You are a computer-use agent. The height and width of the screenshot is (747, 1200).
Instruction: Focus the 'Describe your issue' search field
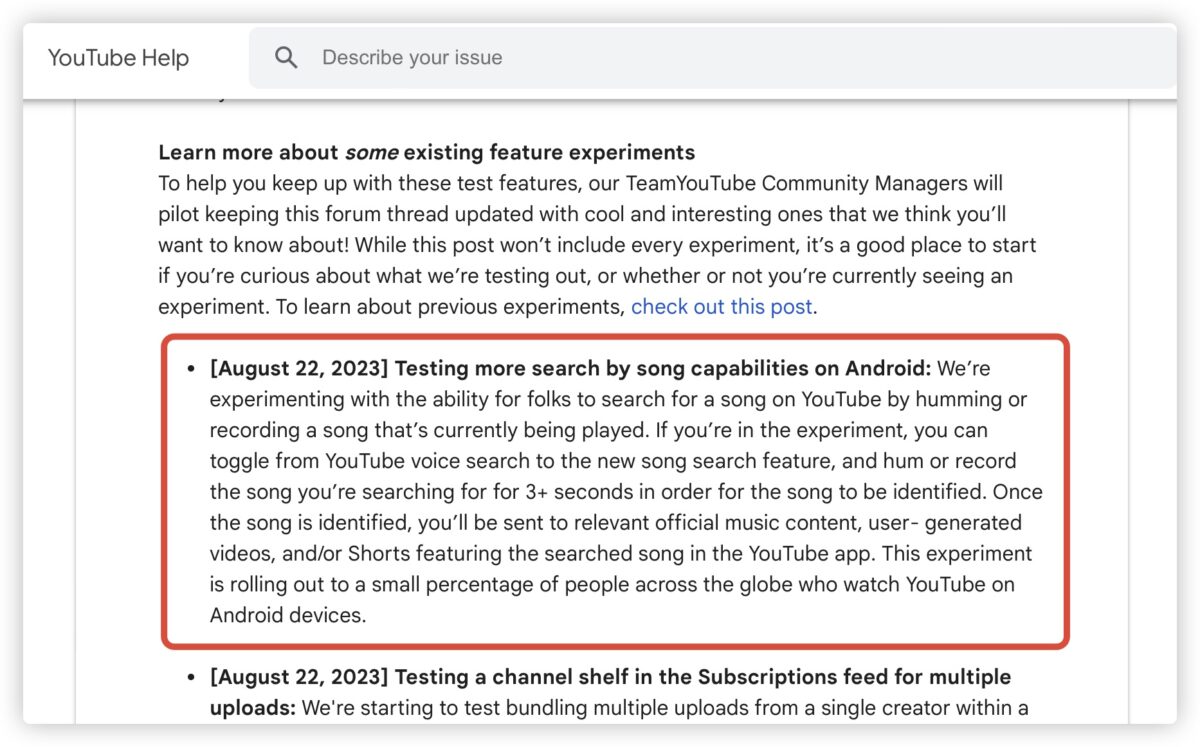(x=712, y=58)
